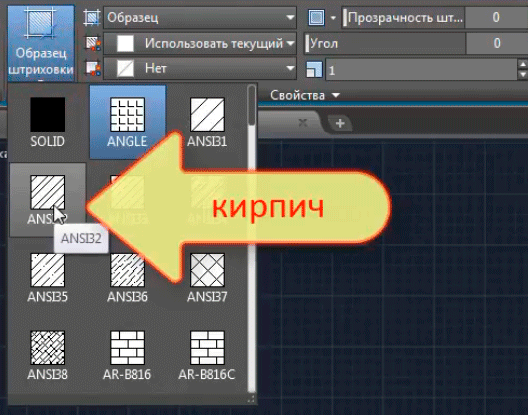This screenshot has height=415, width=528.
Task: Select the AR-B816 brick pattern
Action: [x=128, y=355]
